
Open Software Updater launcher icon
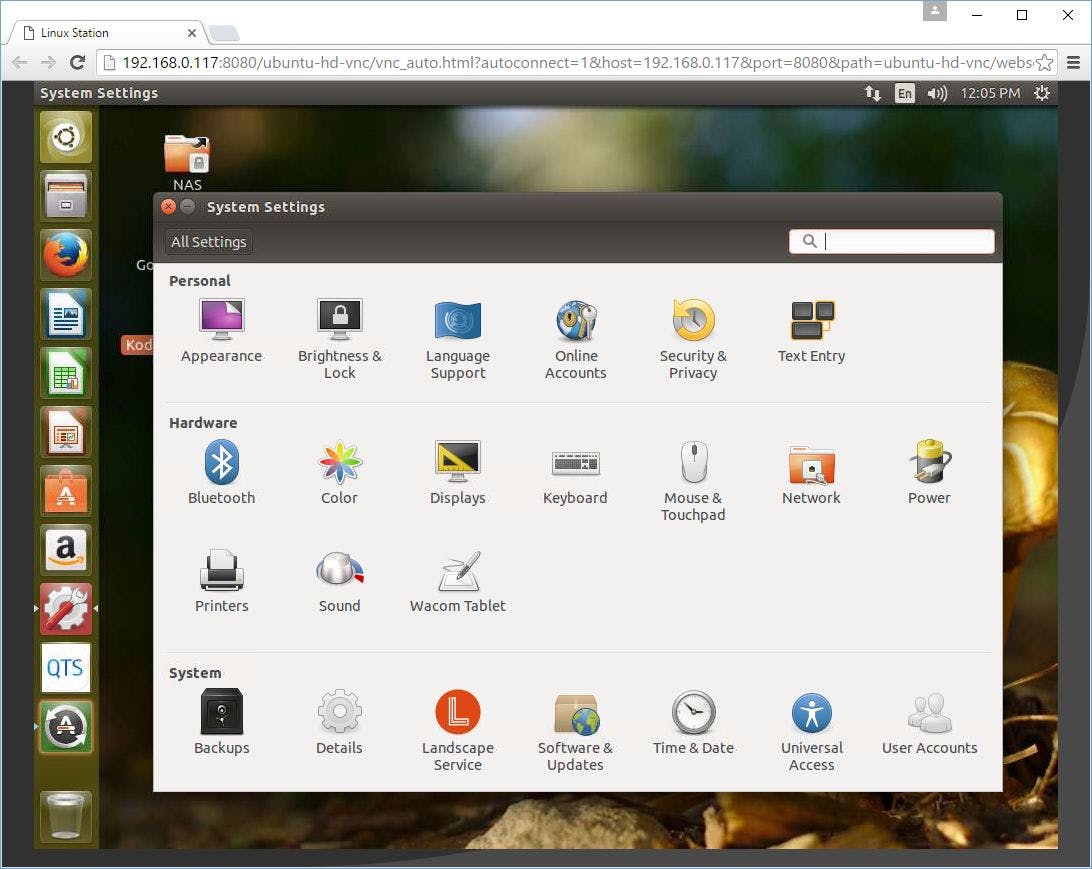65,727
